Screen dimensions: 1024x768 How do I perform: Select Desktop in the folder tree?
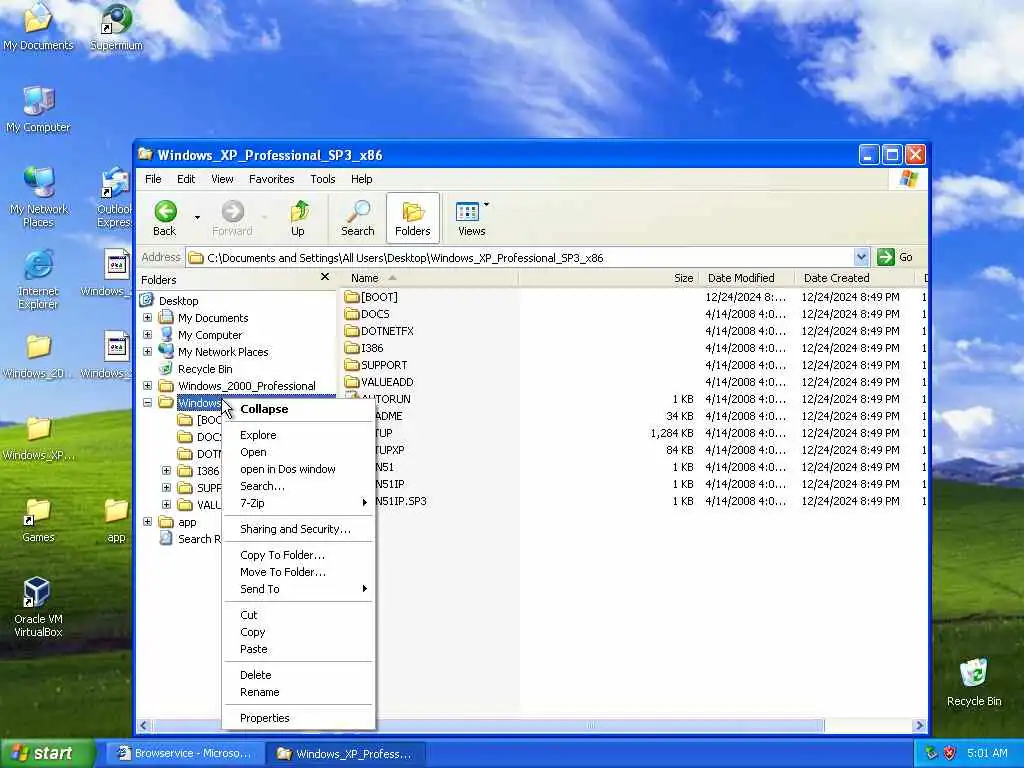pos(178,300)
